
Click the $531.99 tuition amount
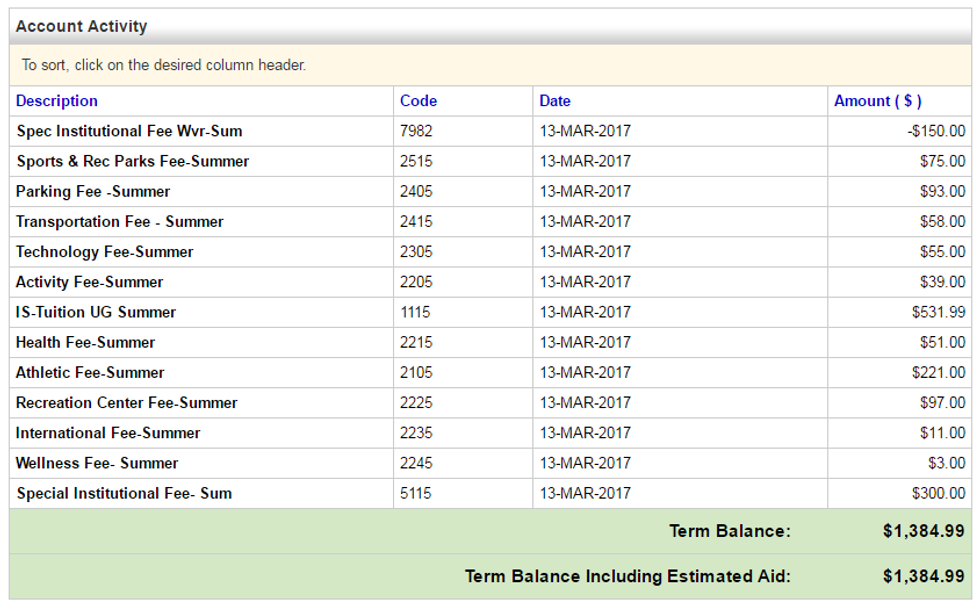click(x=938, y=312)
